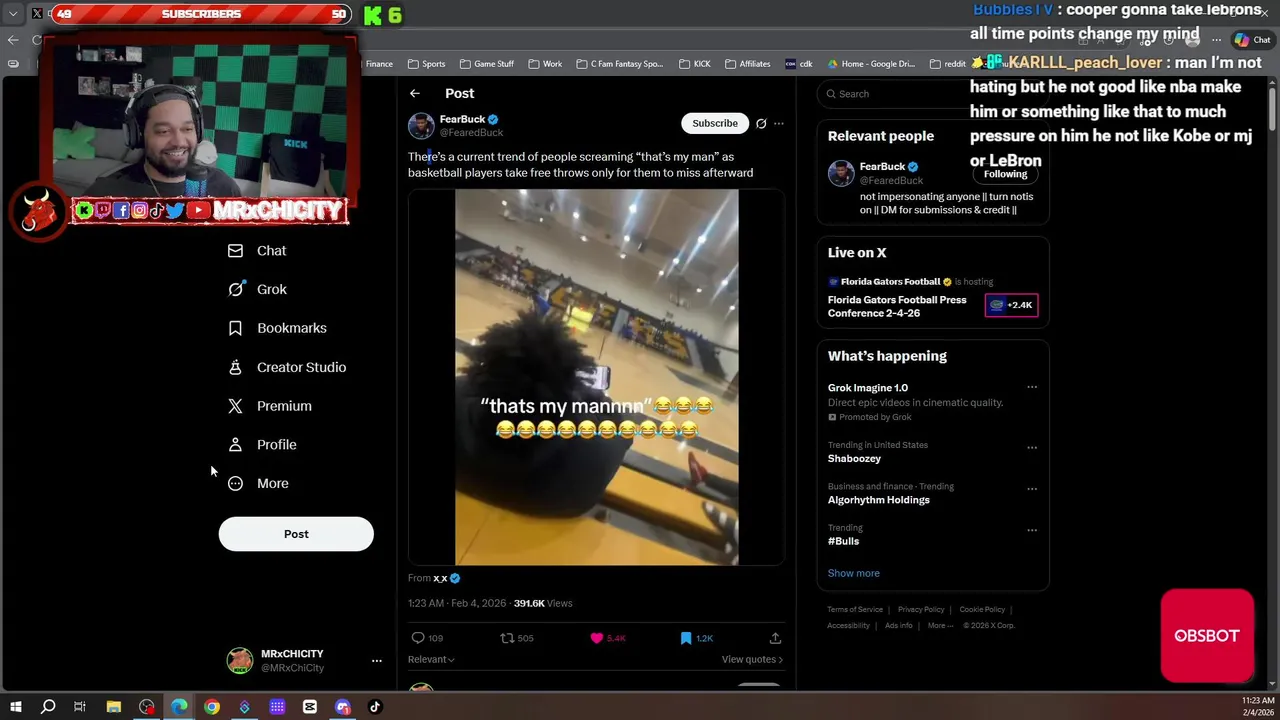Open Privacy Policy footer link
The height and width of the screenshot is (720, 1280).
pos(921,609)
